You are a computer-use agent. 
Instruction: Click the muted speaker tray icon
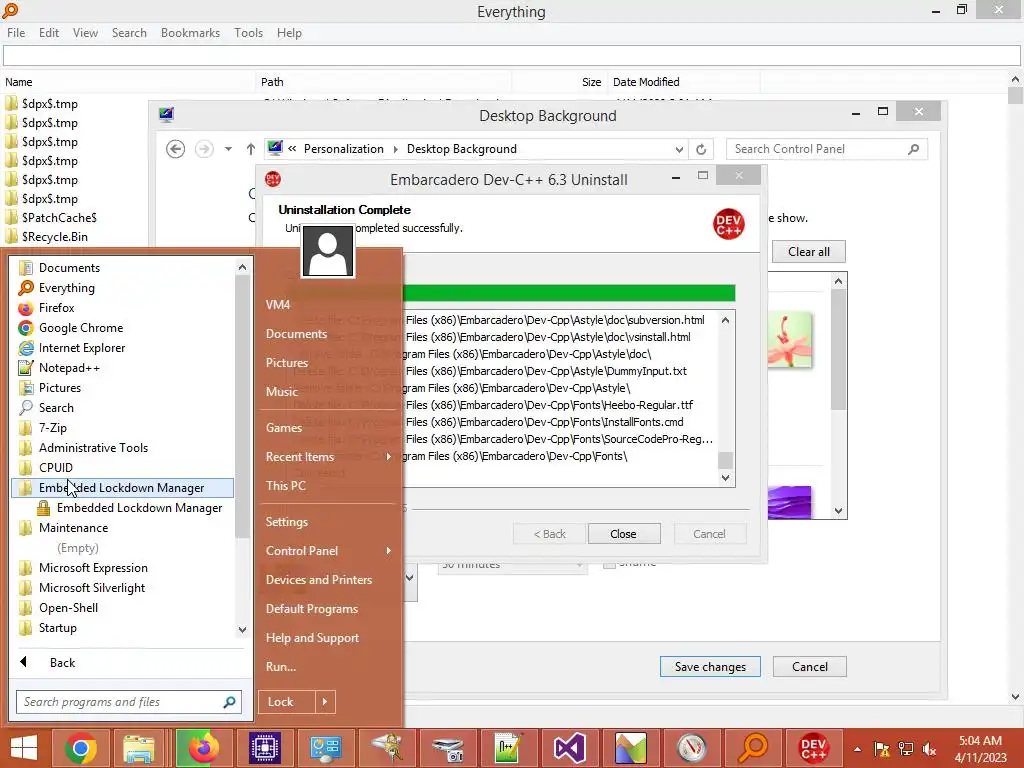click(929, 749)
